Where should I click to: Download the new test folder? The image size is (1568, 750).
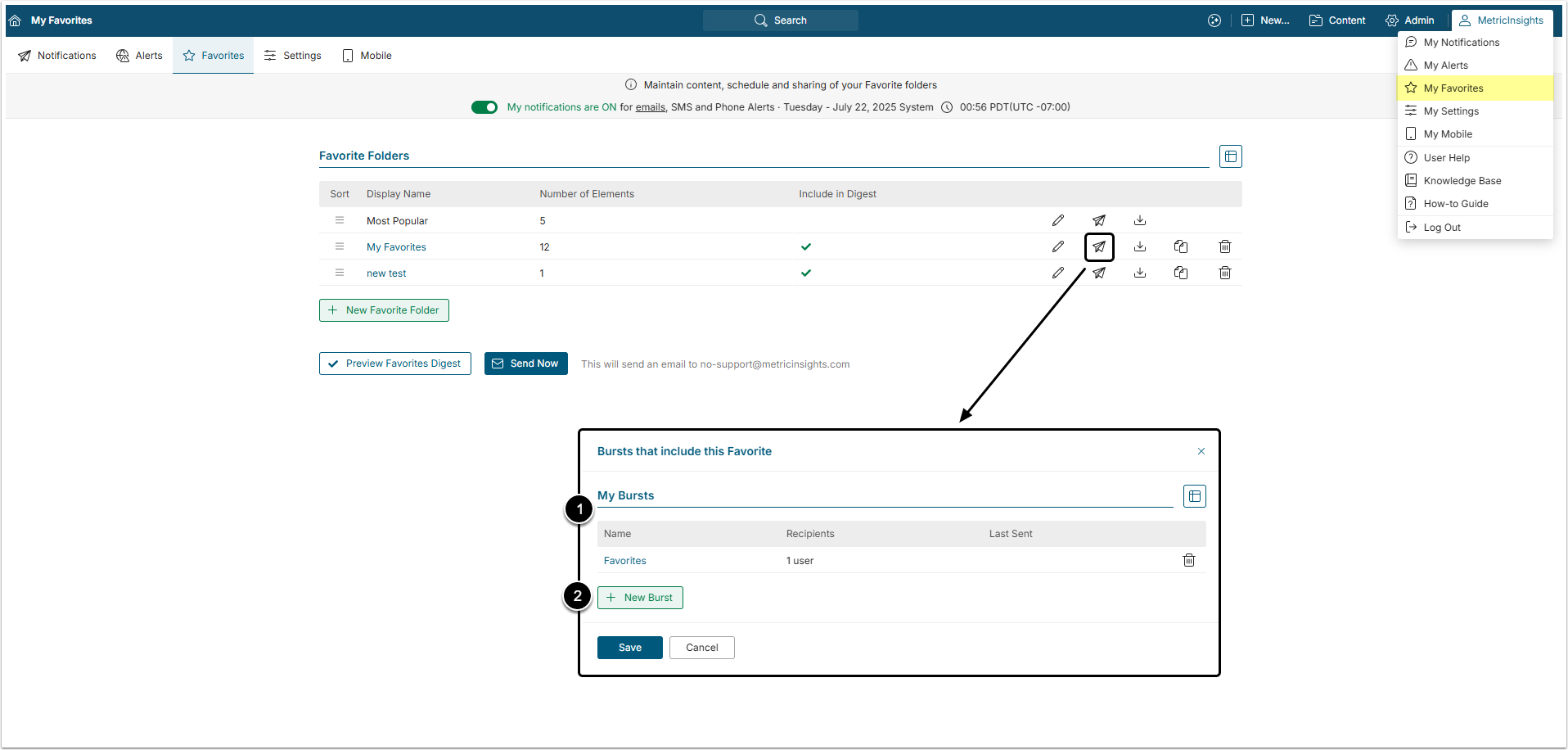[1140, 273]
